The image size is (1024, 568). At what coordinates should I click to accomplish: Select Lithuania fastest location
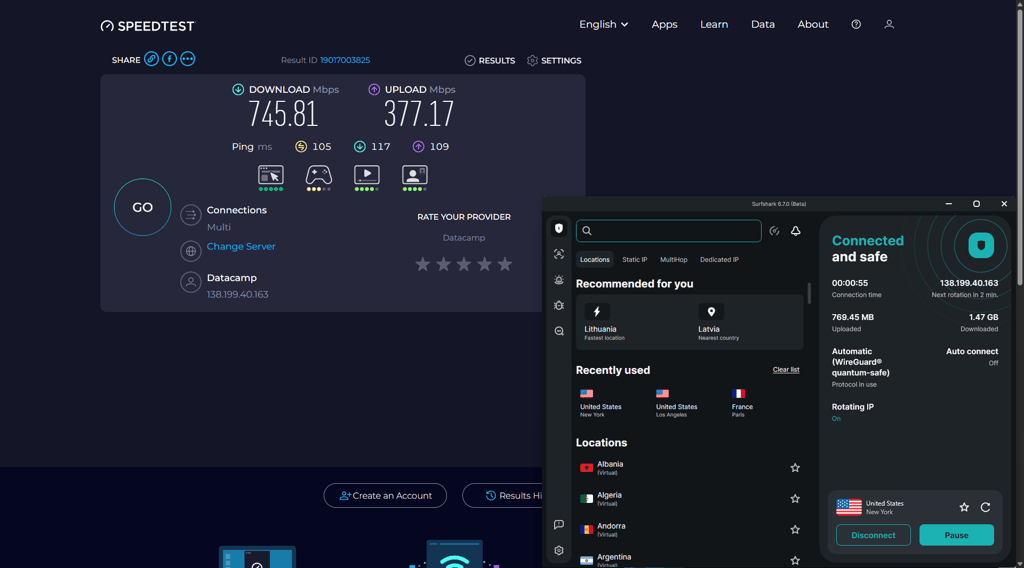[604, 322]
